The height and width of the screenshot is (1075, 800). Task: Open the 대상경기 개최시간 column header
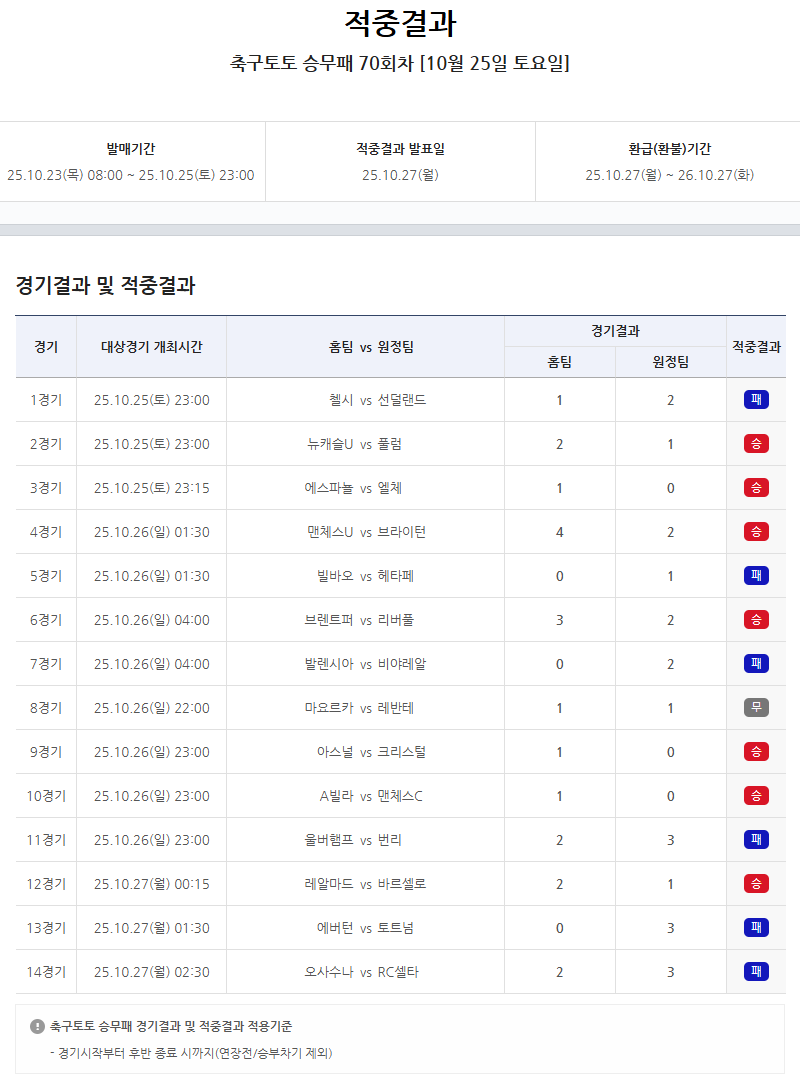(151, 345)
